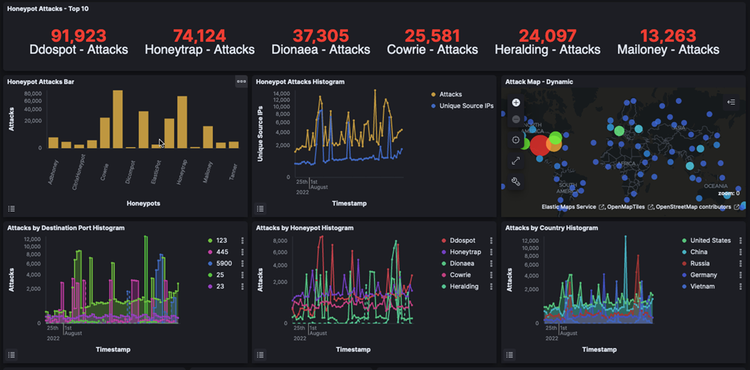Image resolution: width=750 pixels, height=370 pixels.
Task: Click the Honeytrap 74,124 attacks metric
Action: (199, 42)
